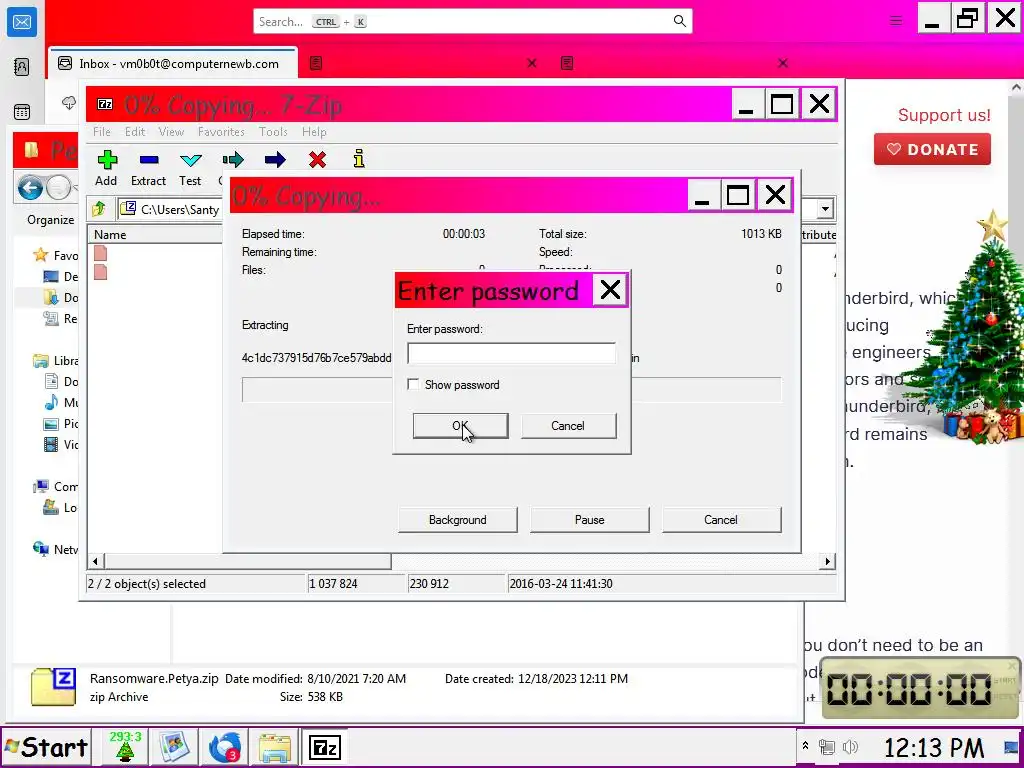Close the third Thunderbird tab
1024x768 pixels.
(782, 63)
